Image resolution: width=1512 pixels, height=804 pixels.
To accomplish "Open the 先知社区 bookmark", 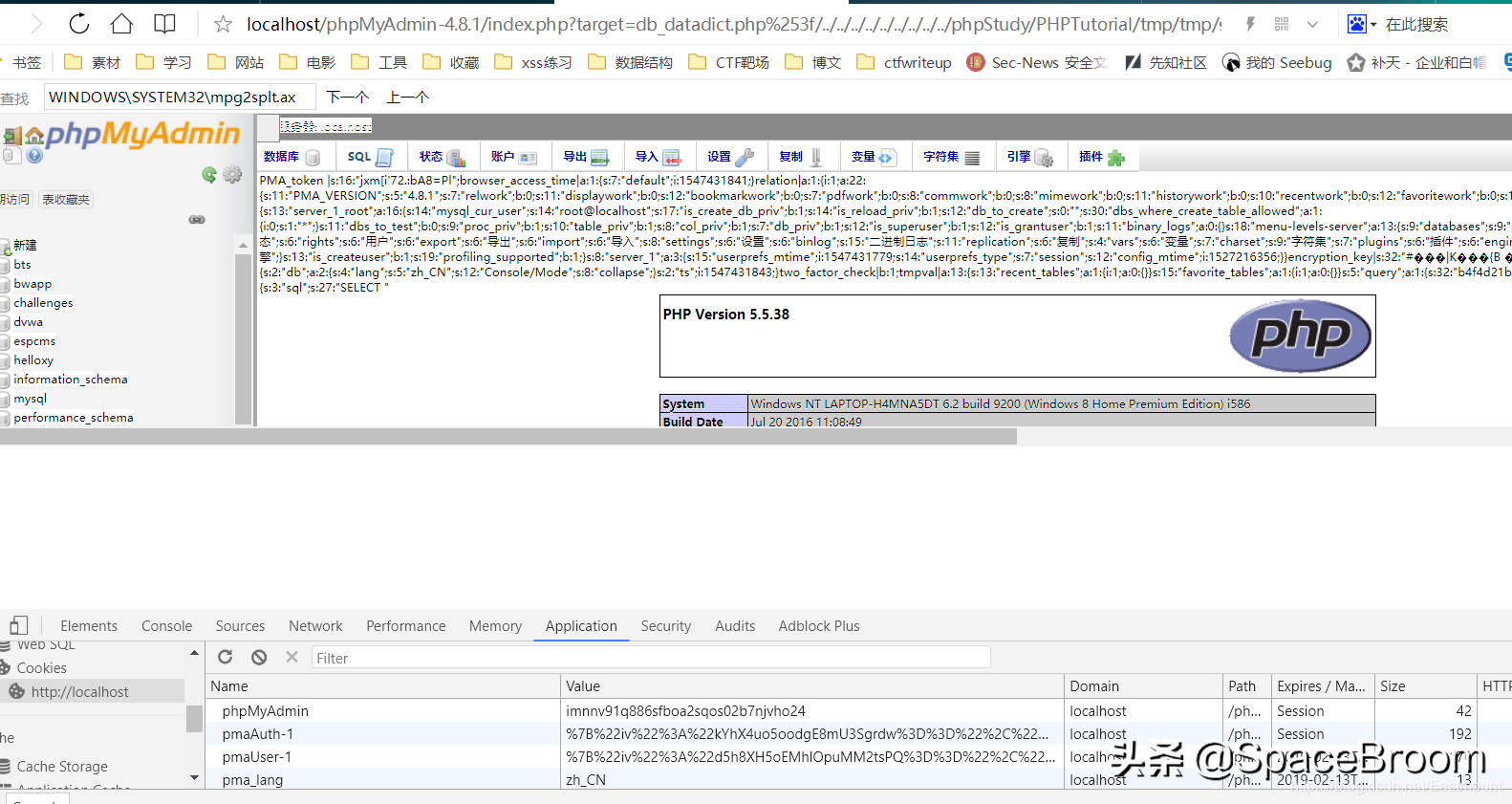I will point(1165,62).
